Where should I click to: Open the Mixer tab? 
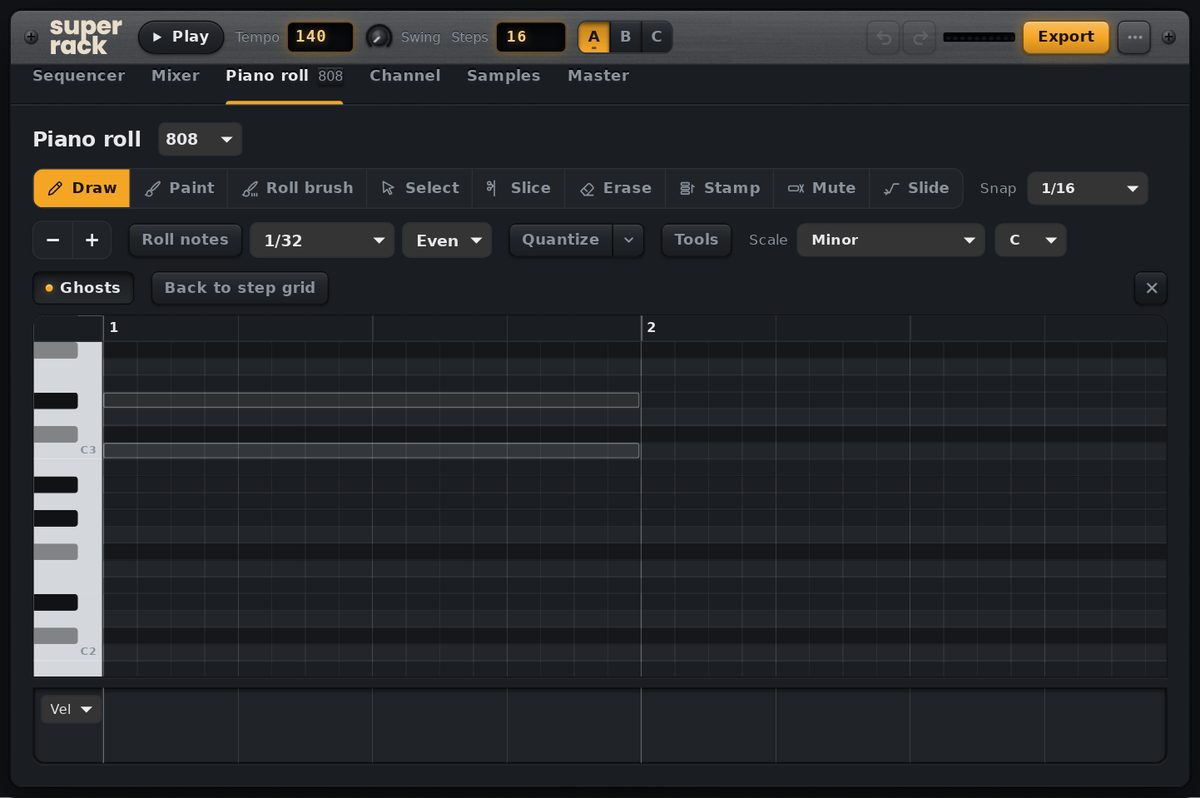pos(176,76)
